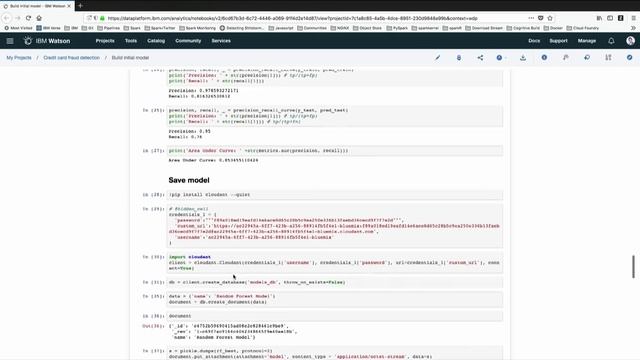Viewport: 640px width, 360px height.
Task: Click the schedule clock icon in toolbar
Action: [x=499, y=58]
